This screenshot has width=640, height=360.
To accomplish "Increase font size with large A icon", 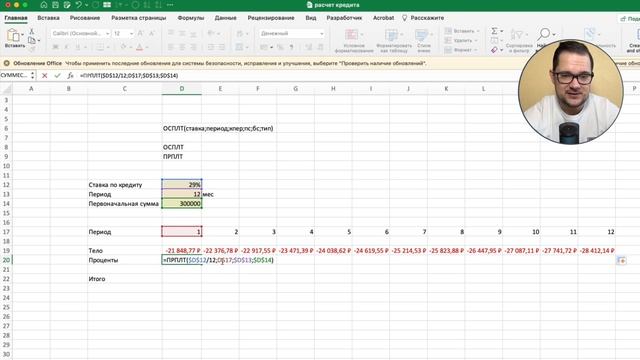I will (x=140, y=33).
